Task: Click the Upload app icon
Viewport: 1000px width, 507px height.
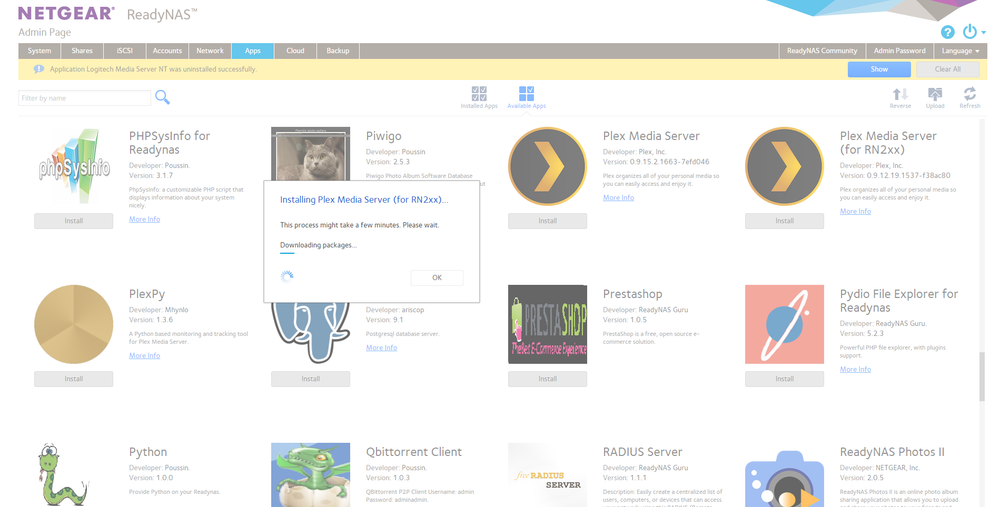Action: (935, 98)
